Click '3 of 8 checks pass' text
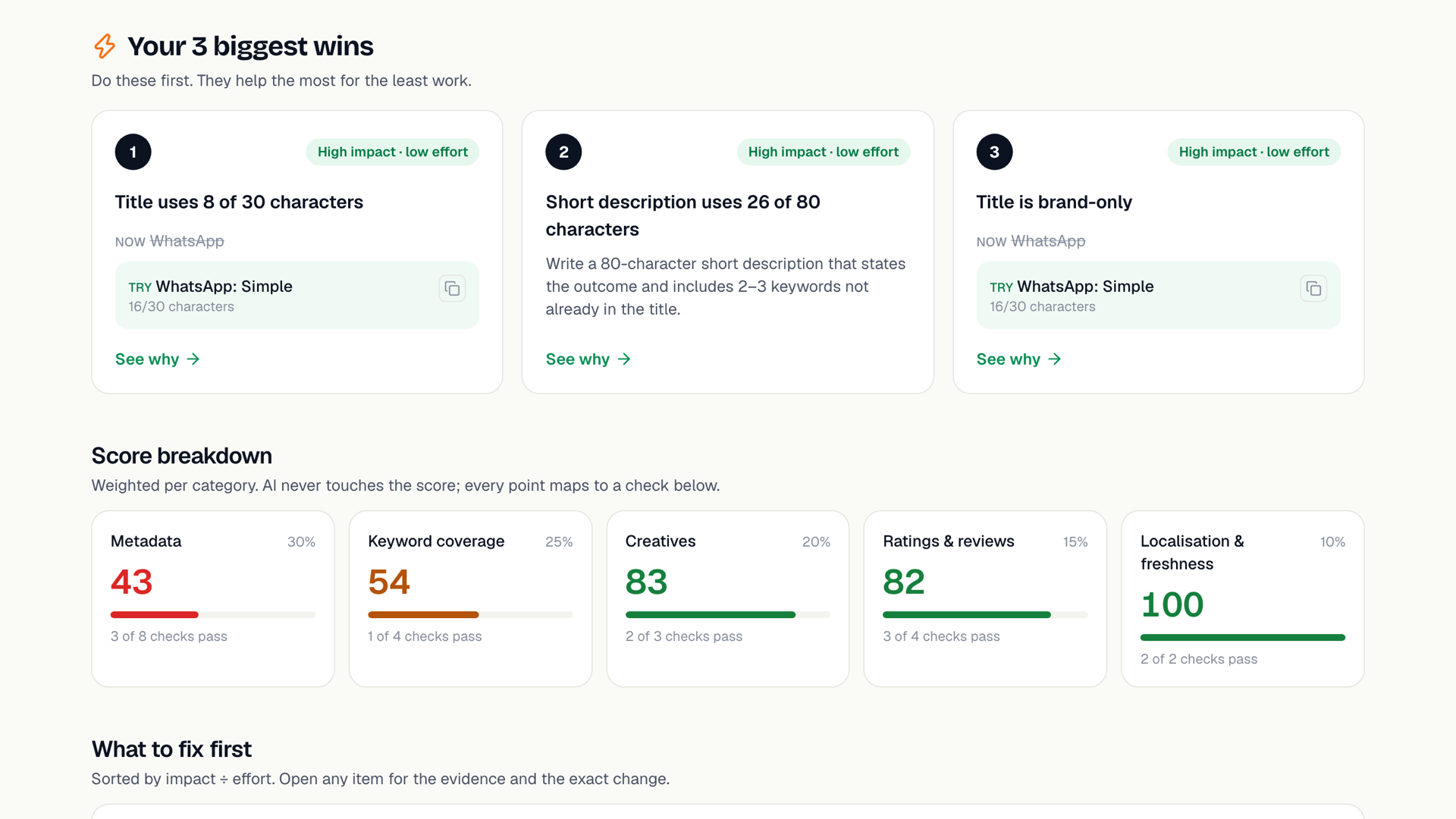 click(169, 636)
